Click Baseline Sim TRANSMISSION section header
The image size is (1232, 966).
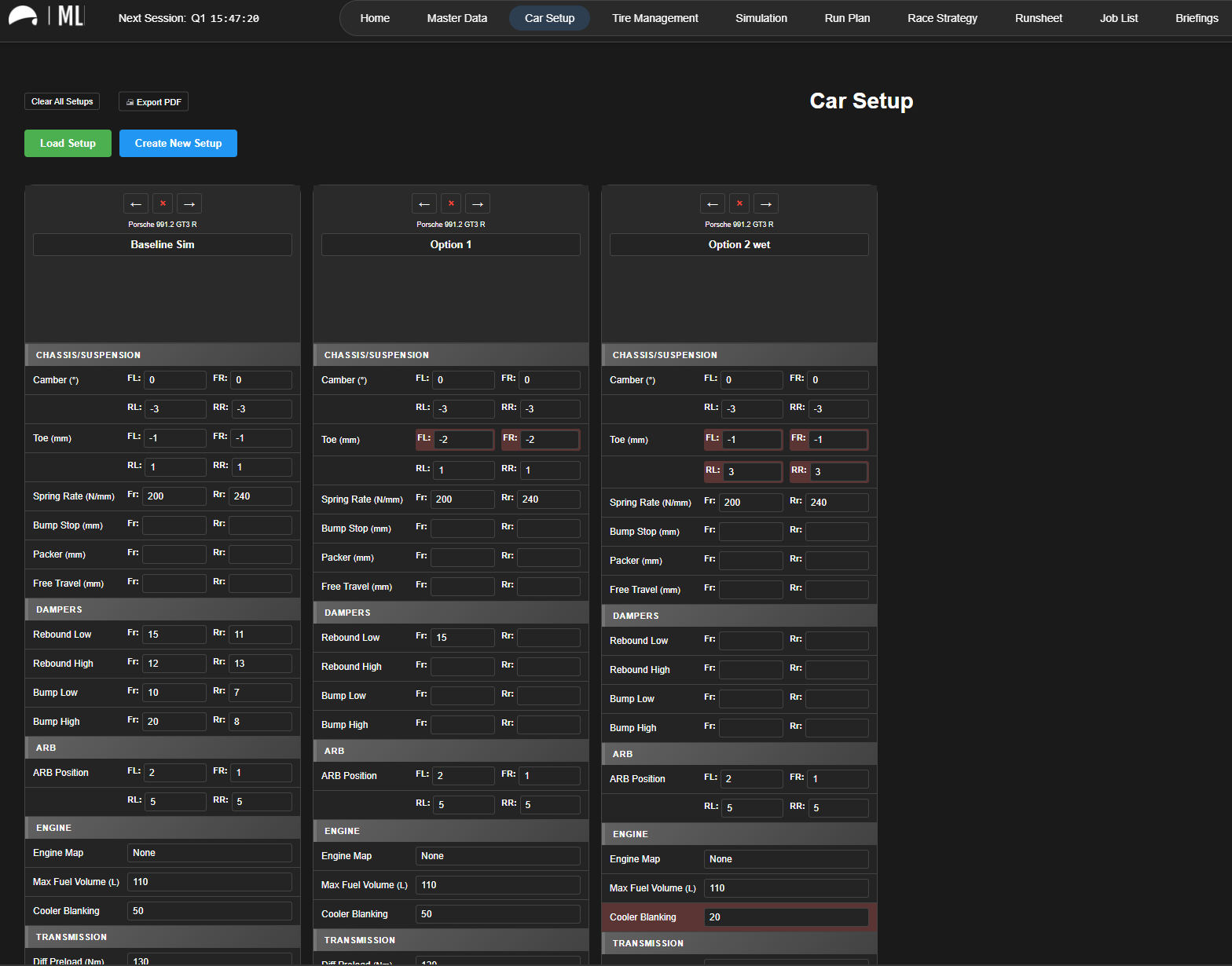(x=163, y=937)
